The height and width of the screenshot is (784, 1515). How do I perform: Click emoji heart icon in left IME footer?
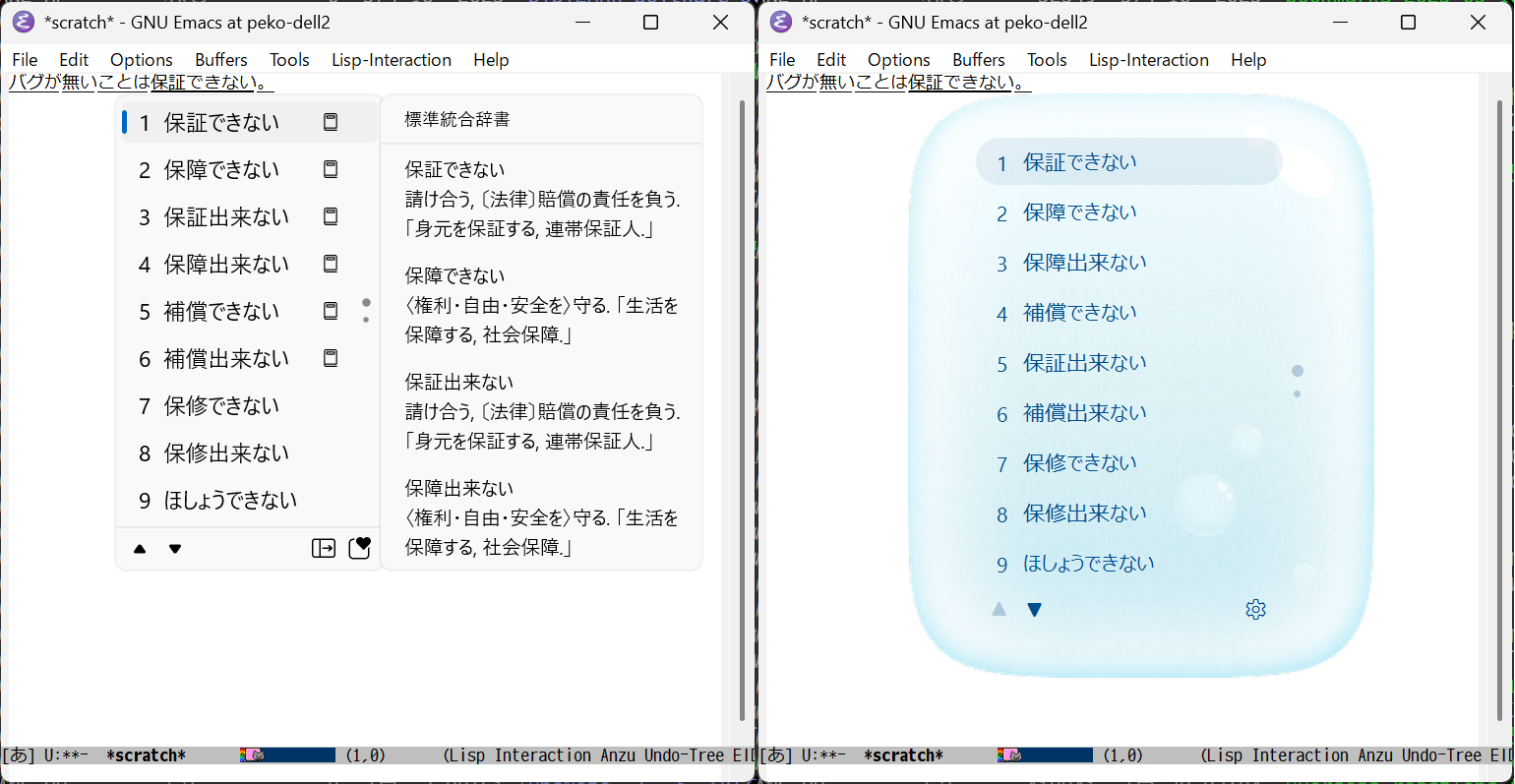(x=360, y=547)
